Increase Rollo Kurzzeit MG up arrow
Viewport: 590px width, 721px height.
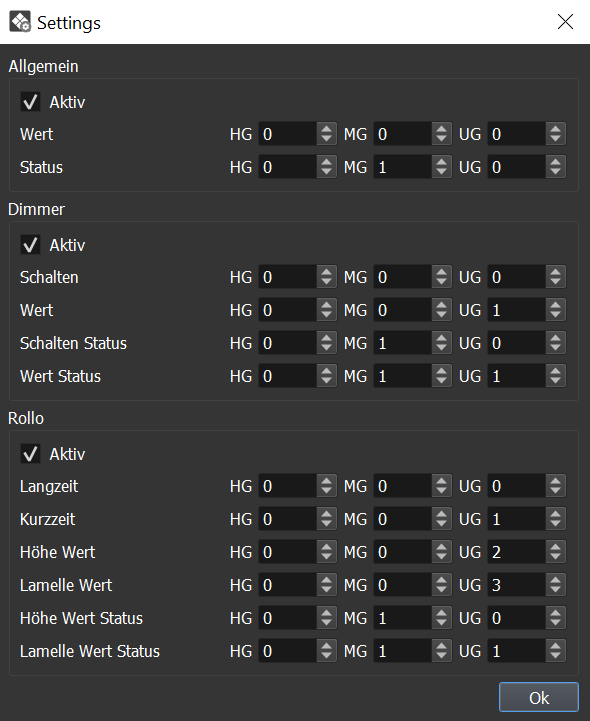(441, 514)
